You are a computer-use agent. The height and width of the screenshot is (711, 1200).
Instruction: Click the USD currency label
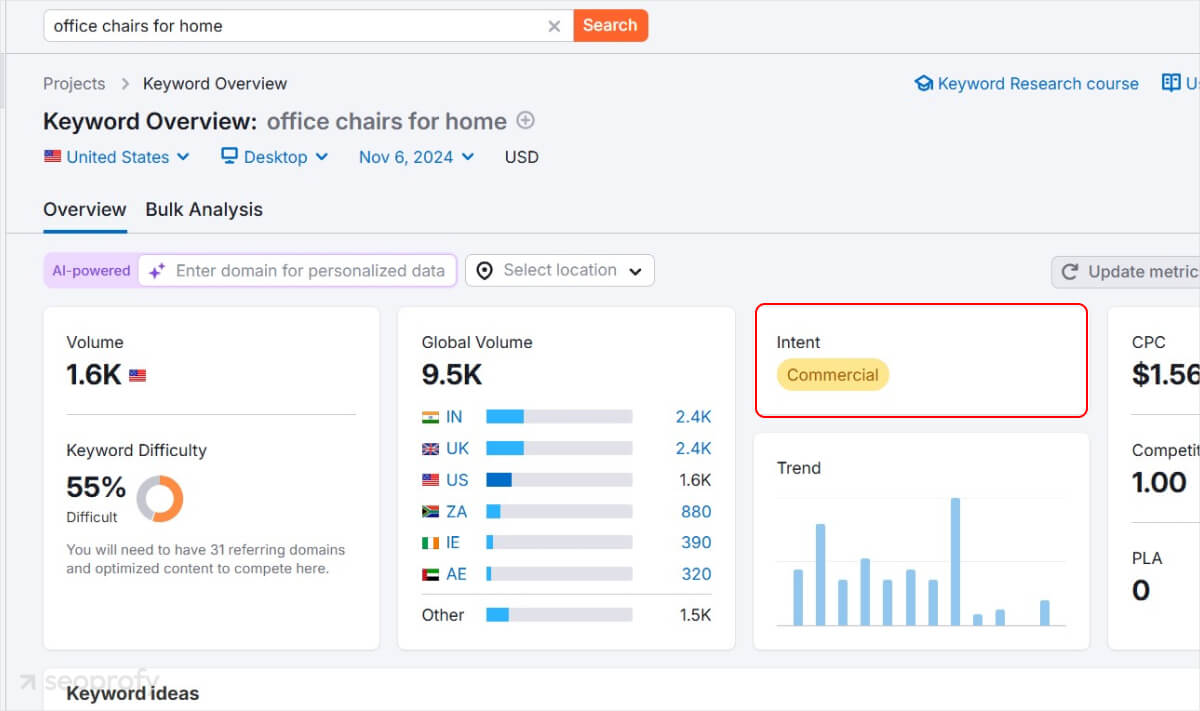[x=522, y=157]
